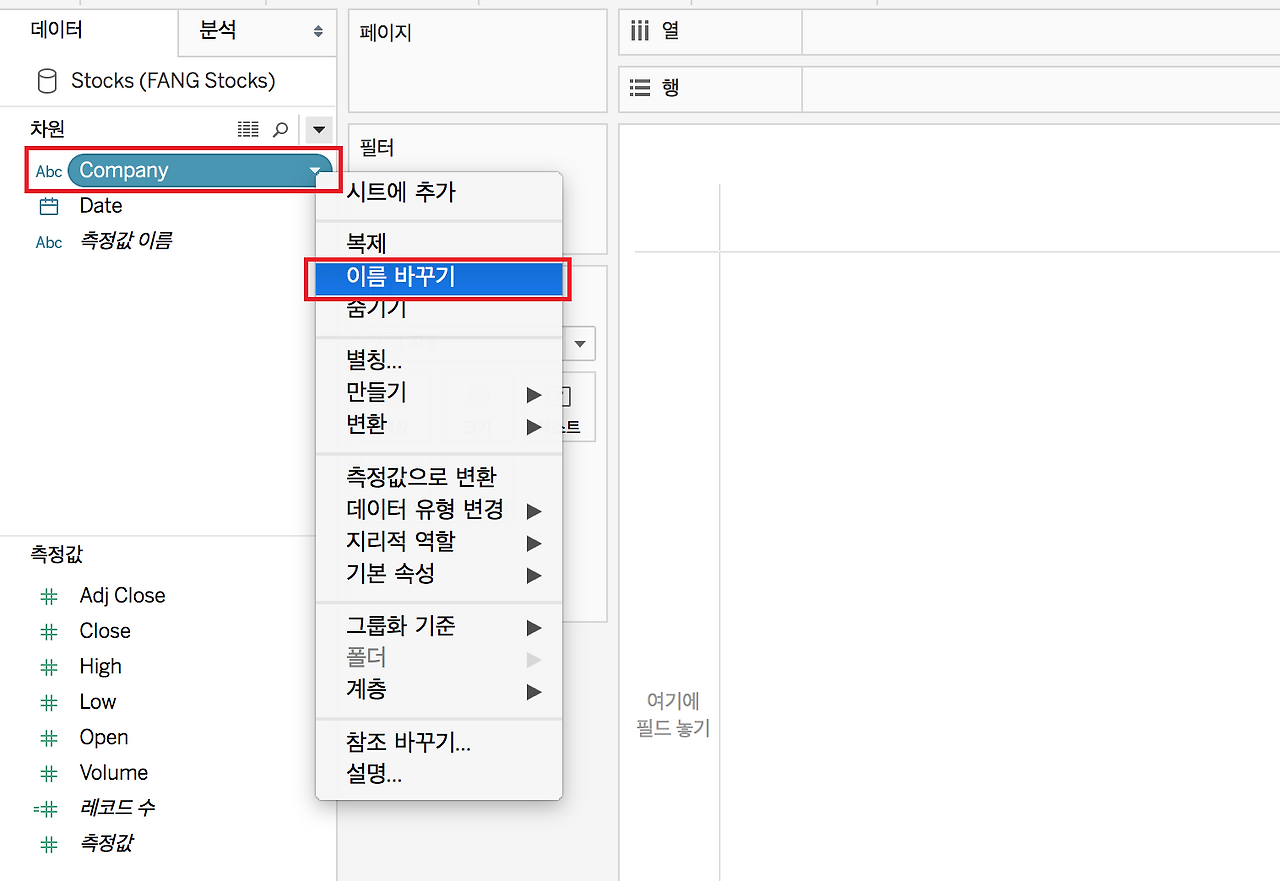Expand the 만들기 submenu
The width and height of the screenshot is (1280, 881).
coord(439,392)
